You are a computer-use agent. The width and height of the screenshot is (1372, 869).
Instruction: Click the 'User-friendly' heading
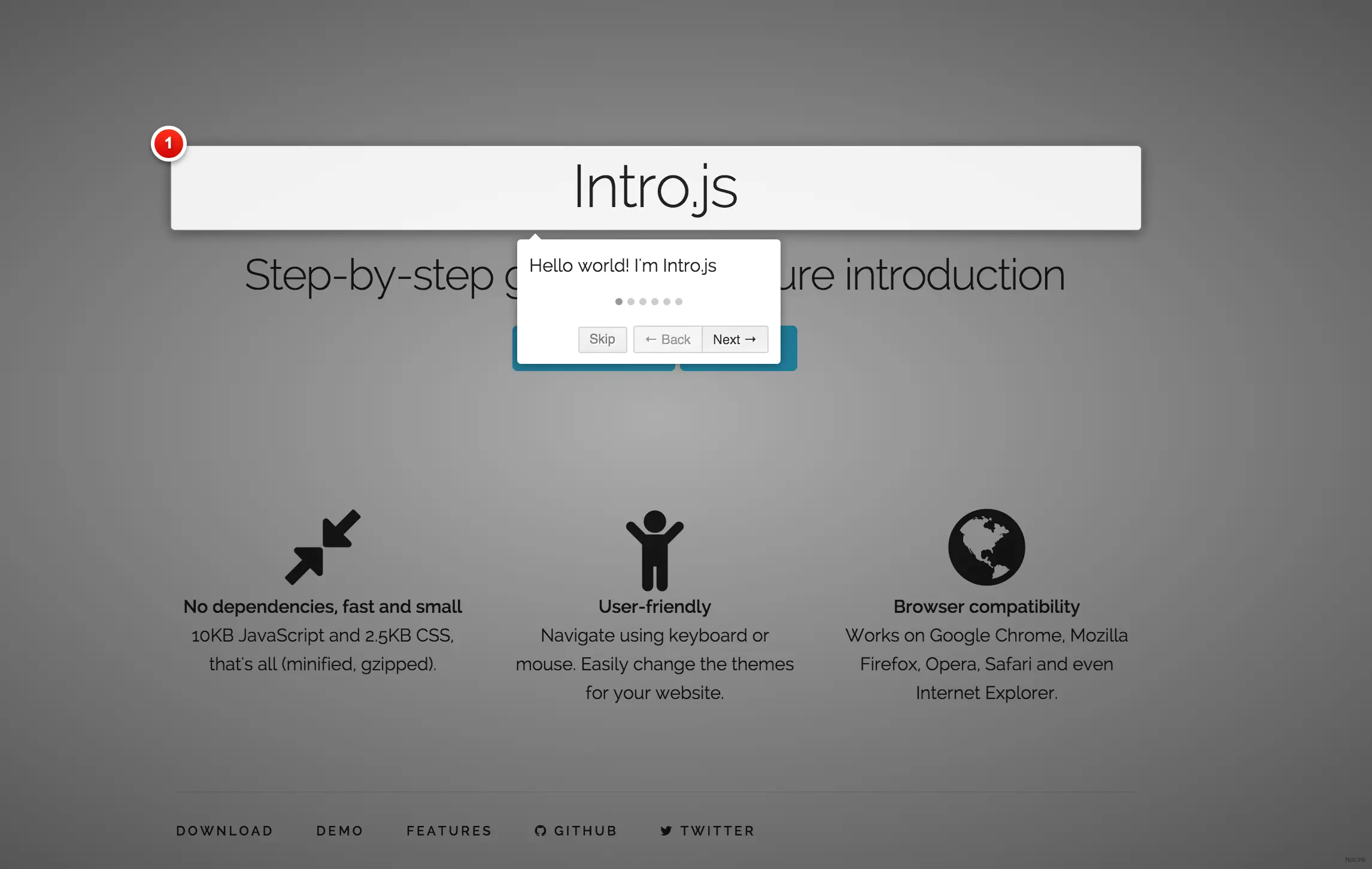655,606
